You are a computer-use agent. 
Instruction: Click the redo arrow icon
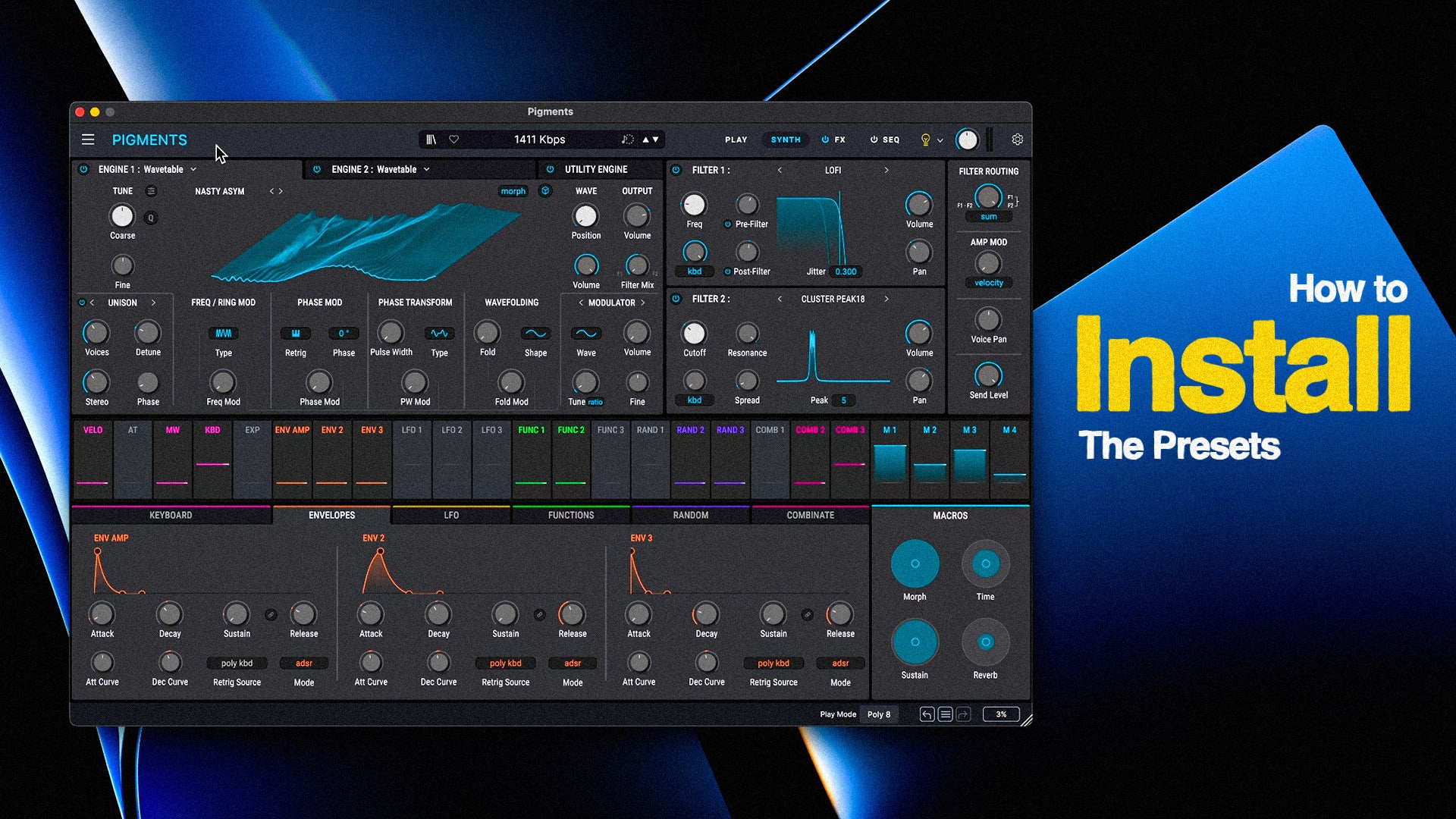pos(963,714)
